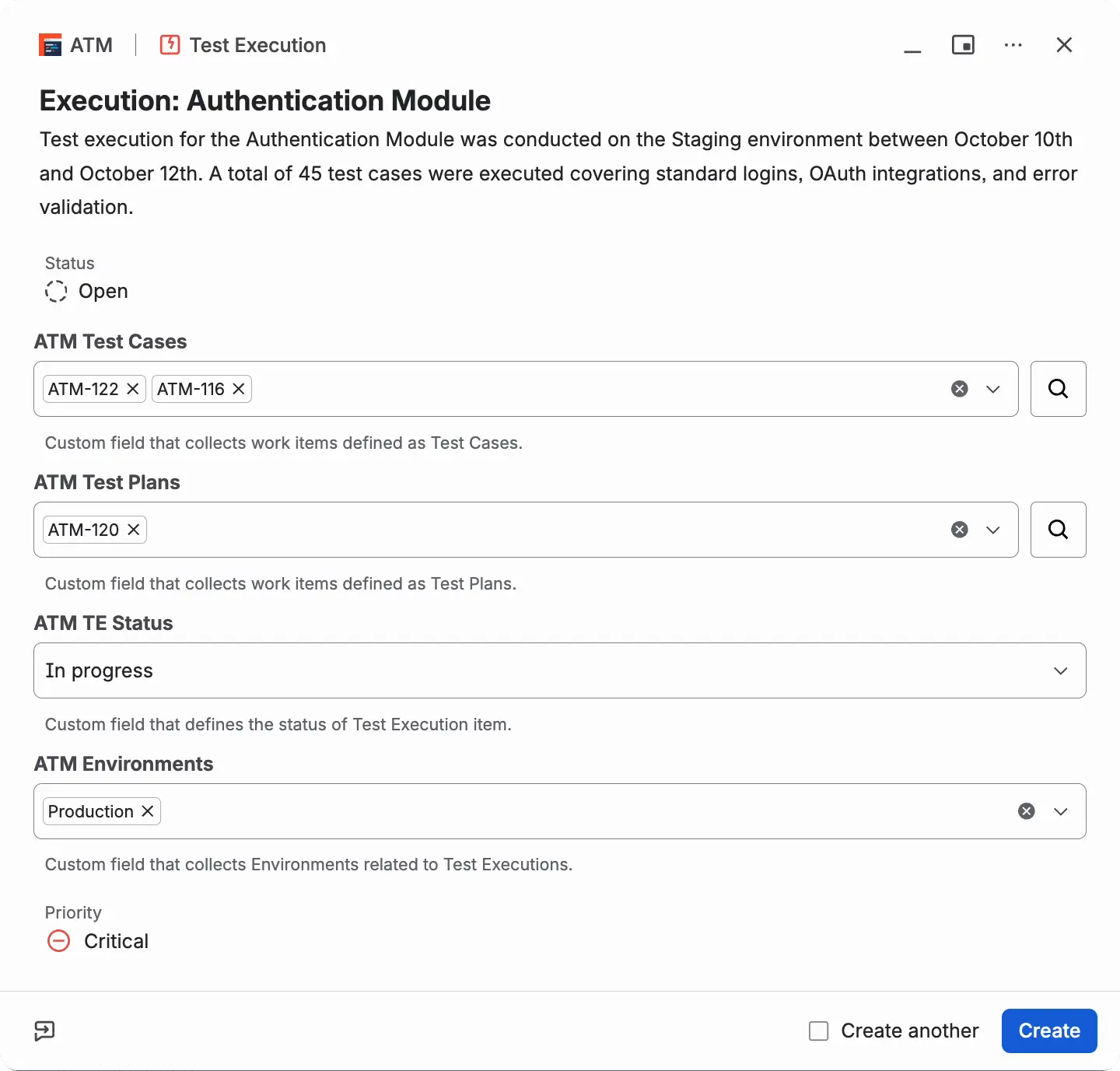Viewport: 1120px width, 1071px height.
Task: Click the ATM Environments field heading
Action: pos(124,764)
